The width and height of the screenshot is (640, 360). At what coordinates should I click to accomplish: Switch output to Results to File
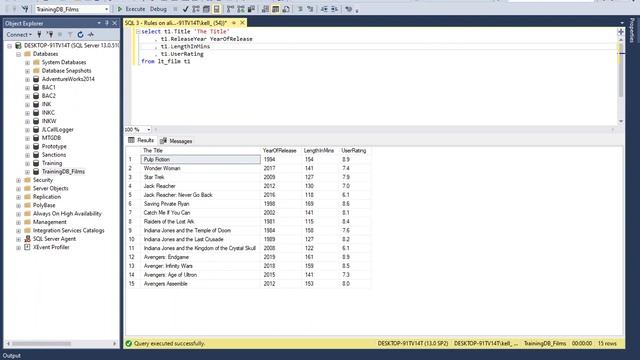point(286,9)
